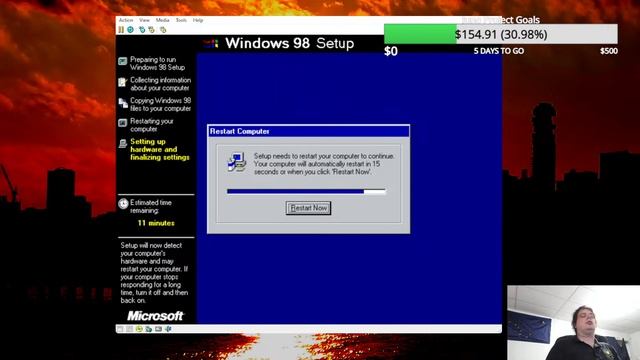Screen dimensions: 640x360
Task: Click the Collecting information about your computer text
Action: click(x=160, y=84)
